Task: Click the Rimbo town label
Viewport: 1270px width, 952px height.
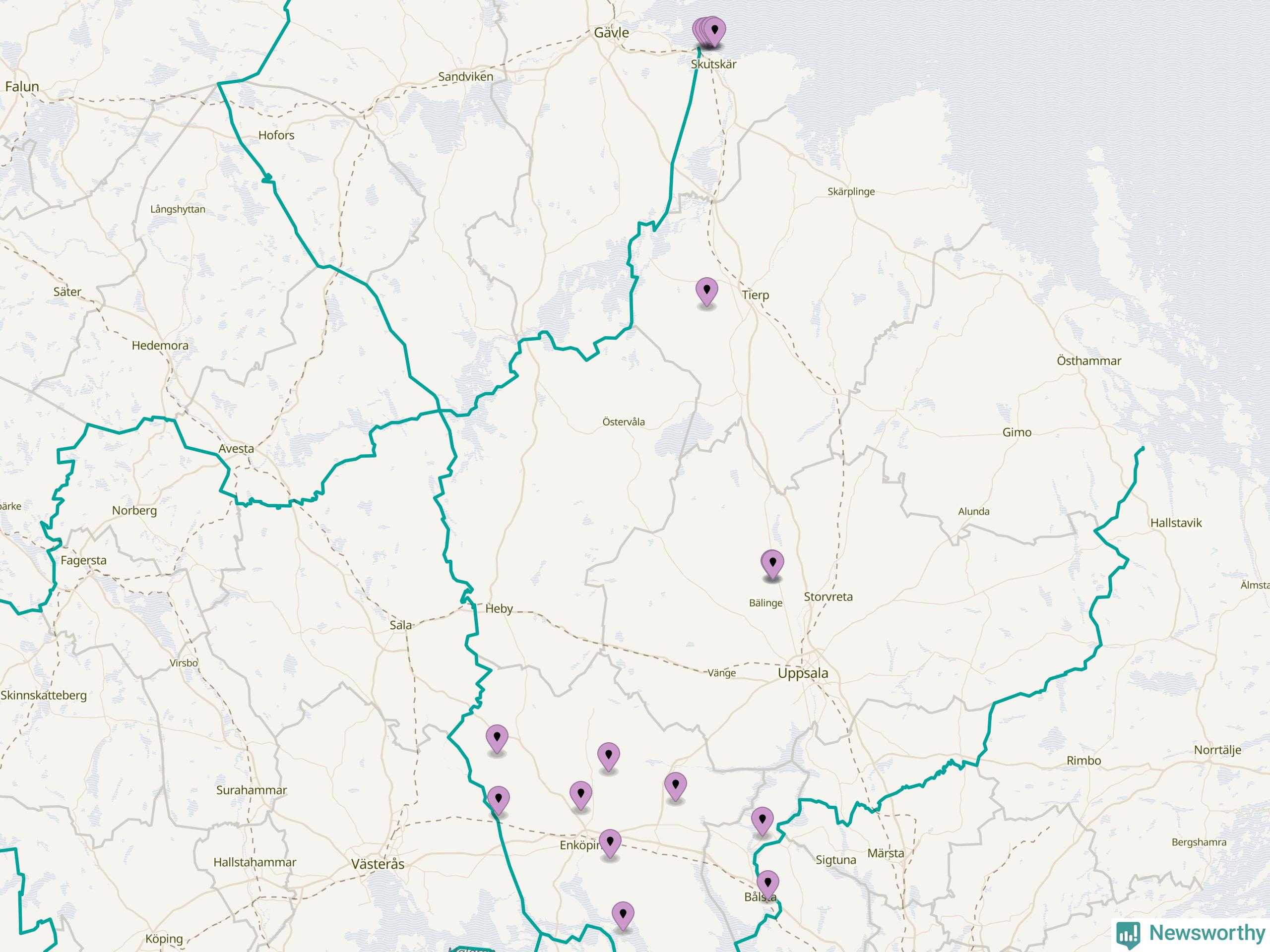Action: click(x=1084, y=760)
